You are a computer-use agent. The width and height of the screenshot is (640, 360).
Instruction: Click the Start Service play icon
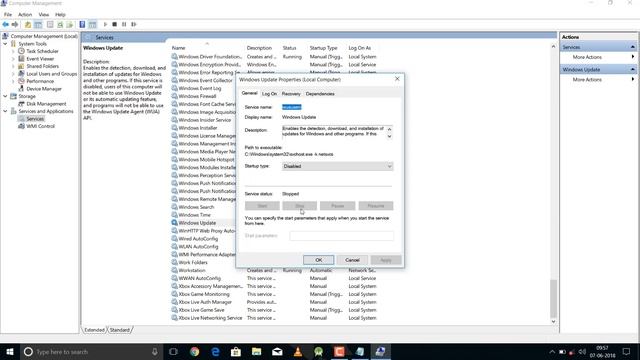pos(105,24)
